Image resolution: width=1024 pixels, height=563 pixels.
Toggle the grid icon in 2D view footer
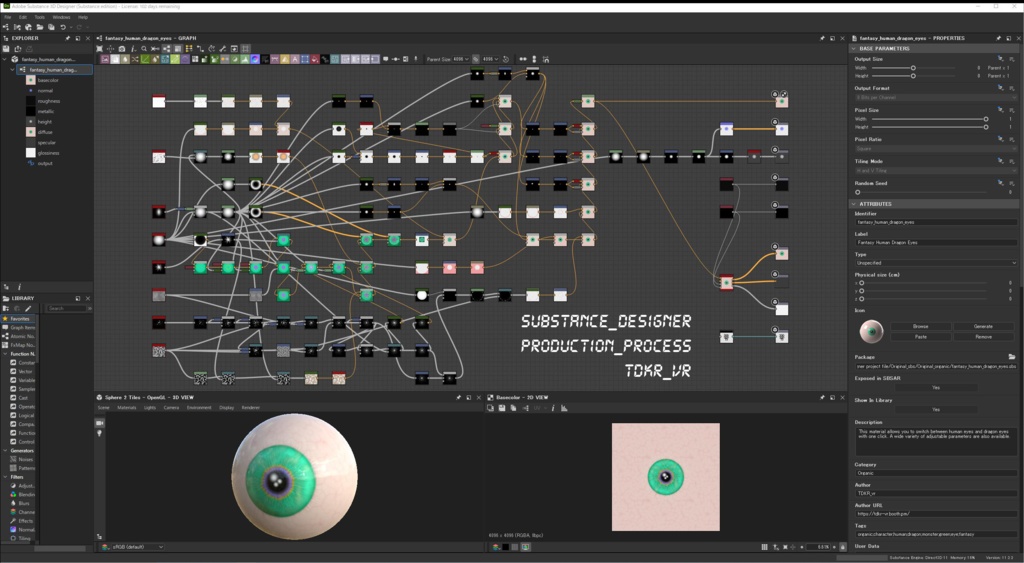(764, 547)
